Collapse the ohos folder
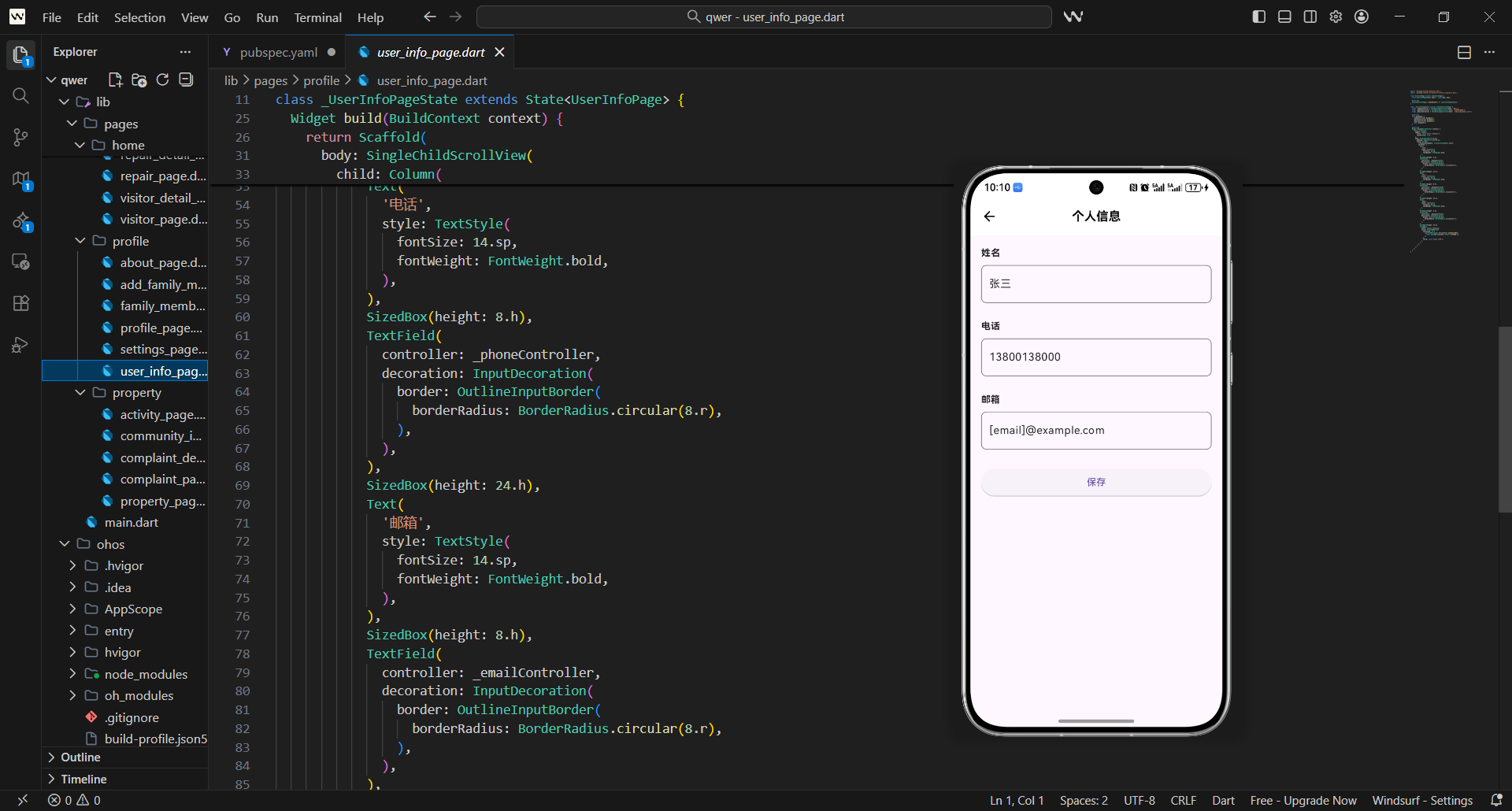1512x811 pixels. [65, 544]
